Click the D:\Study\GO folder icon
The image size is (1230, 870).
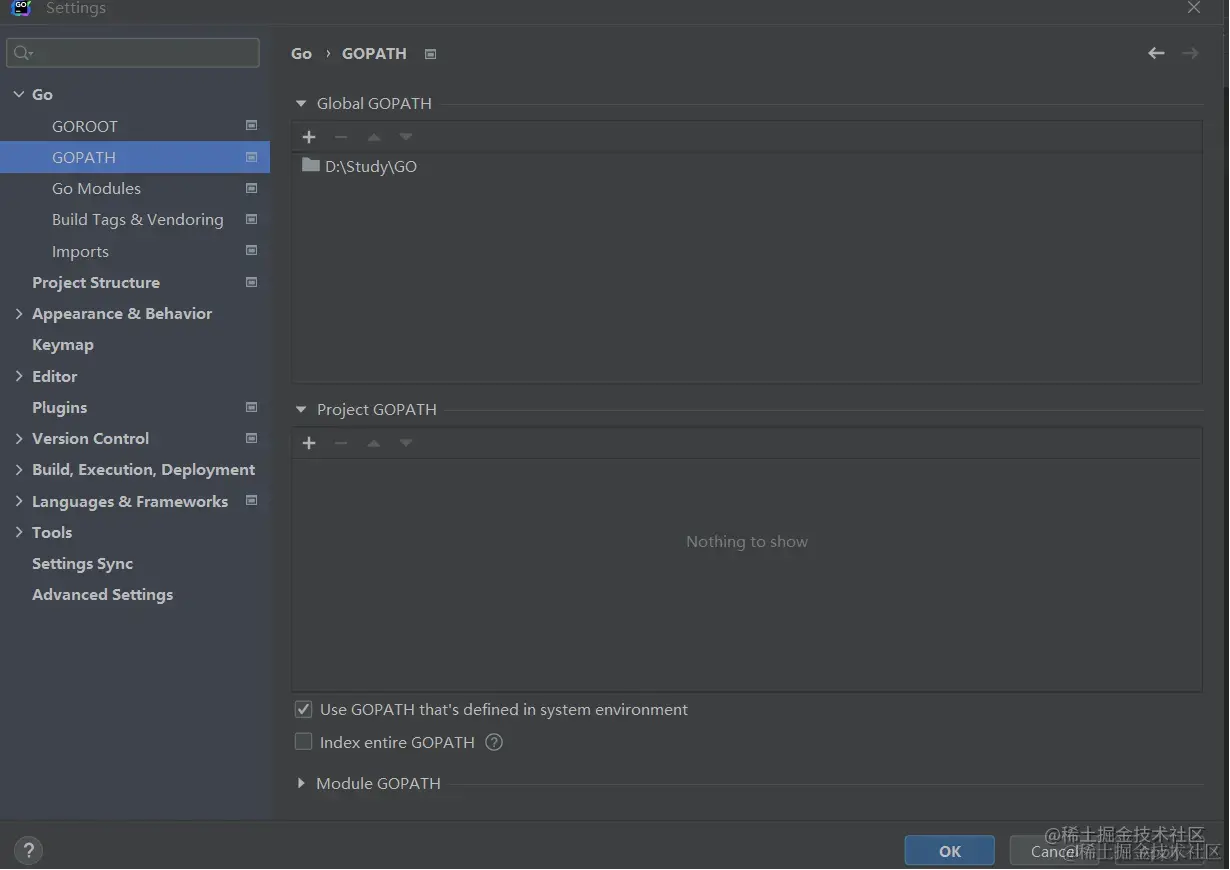pos(311,165)
